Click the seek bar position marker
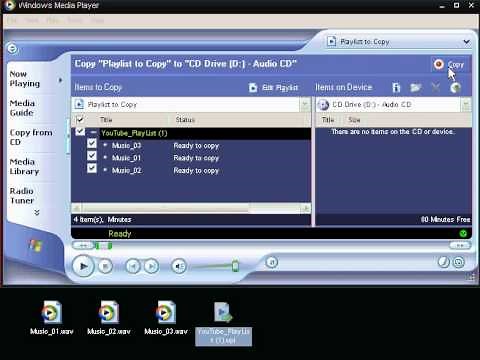 tap(104, 246)
